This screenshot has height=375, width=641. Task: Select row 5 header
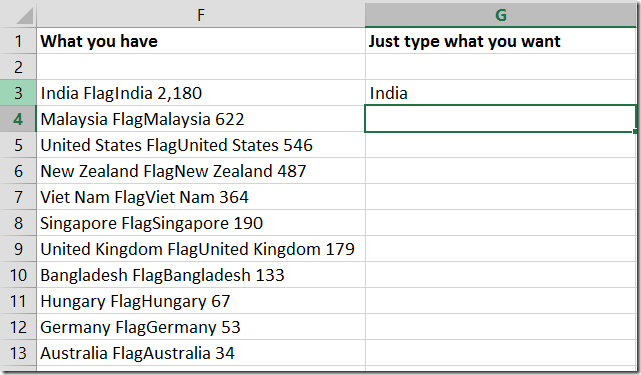point(18,145)
